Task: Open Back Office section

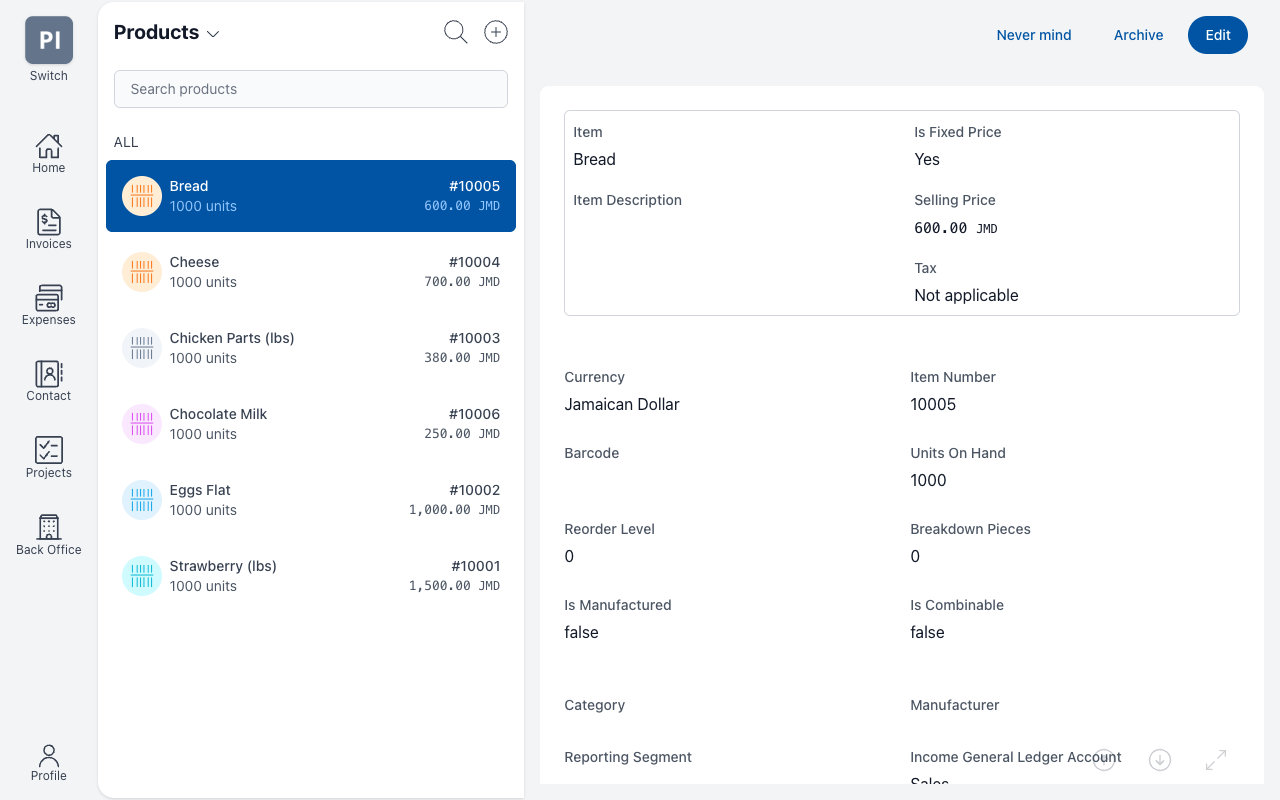Action: [x=48, y=534]
